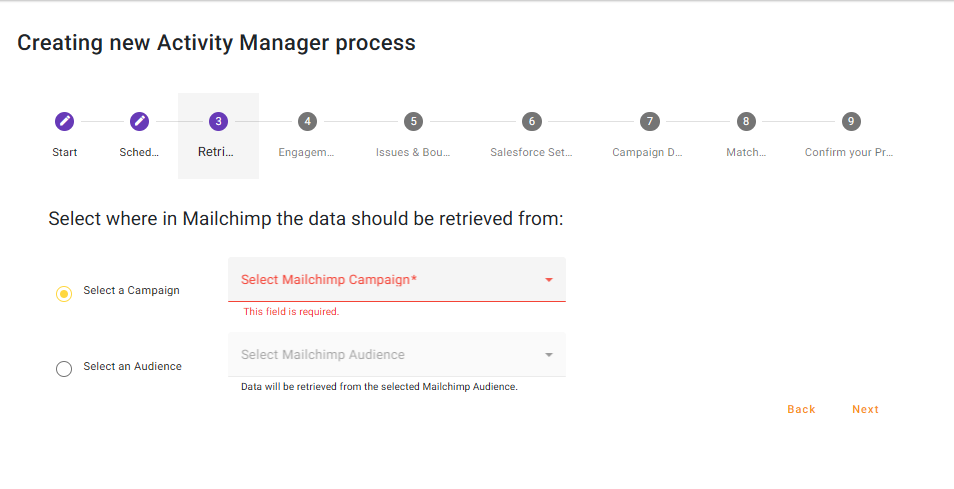Open the Salesforce Settings step label

tap(531, 153)
